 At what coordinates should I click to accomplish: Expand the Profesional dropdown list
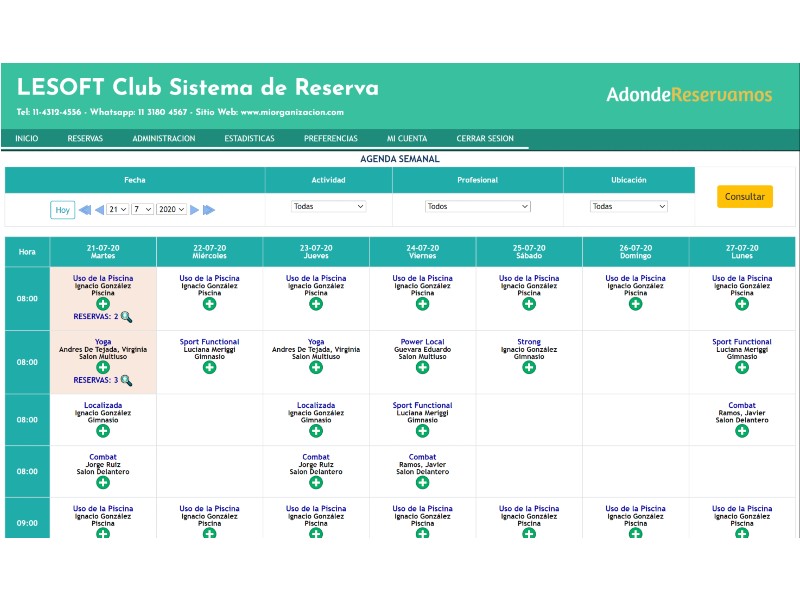click(477, 207)
